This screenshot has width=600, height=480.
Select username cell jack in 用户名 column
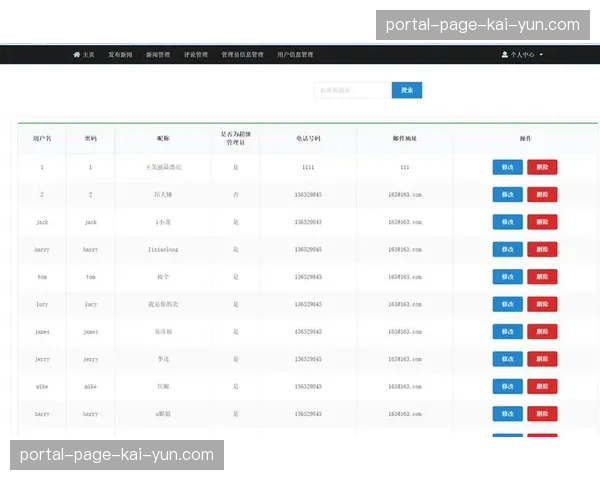coord(42,222)
